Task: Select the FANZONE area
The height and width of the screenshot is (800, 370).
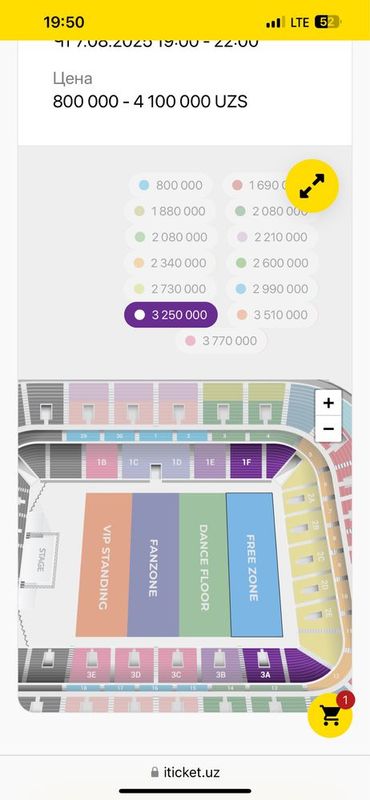Action: coord(153,565)
